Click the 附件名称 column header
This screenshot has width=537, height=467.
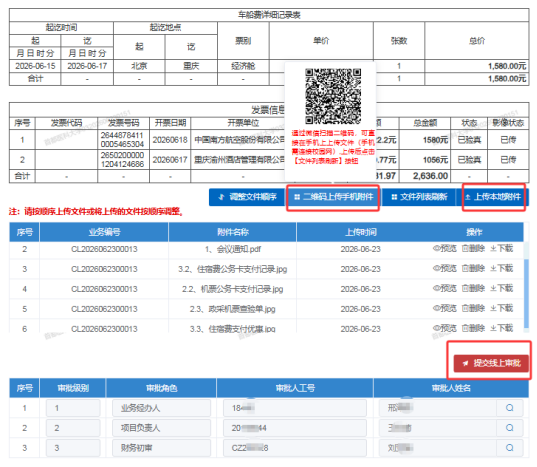233,232
